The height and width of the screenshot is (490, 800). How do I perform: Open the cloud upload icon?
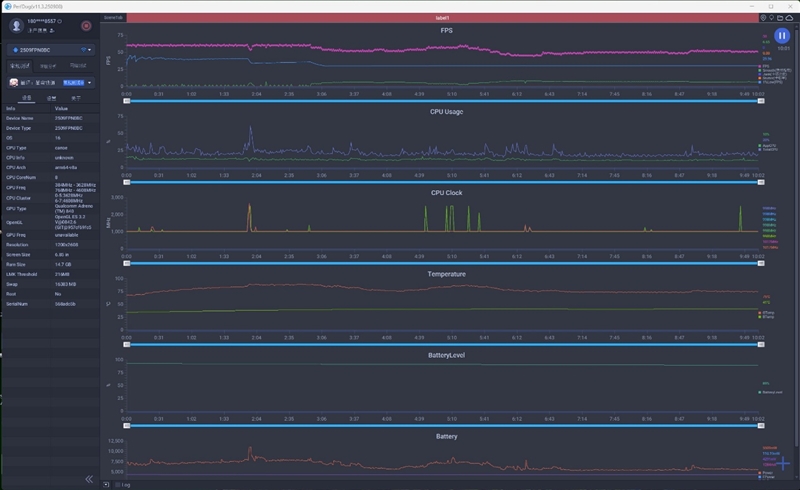tap(789, 18)
